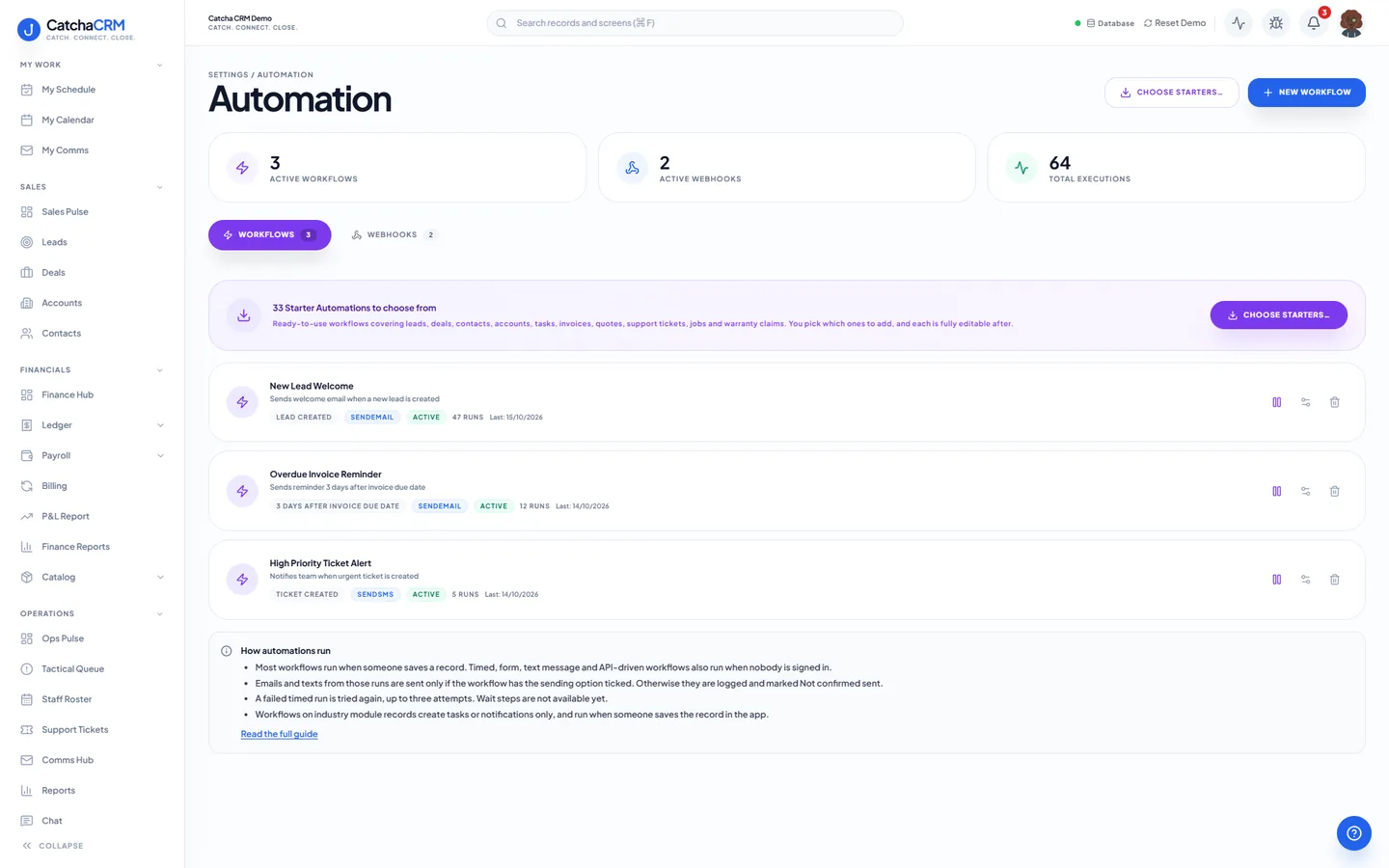Open Staff Roster in the sidebar
The image size is (1389, 868).
point(93,699)
